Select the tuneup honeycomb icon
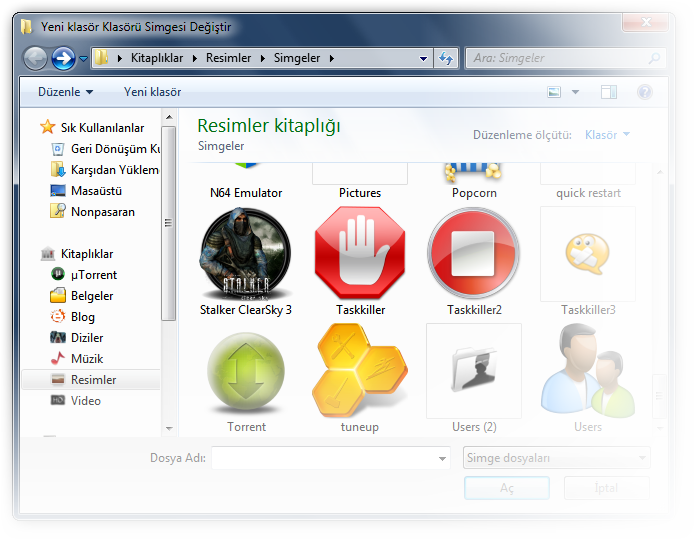 point(360,371)
